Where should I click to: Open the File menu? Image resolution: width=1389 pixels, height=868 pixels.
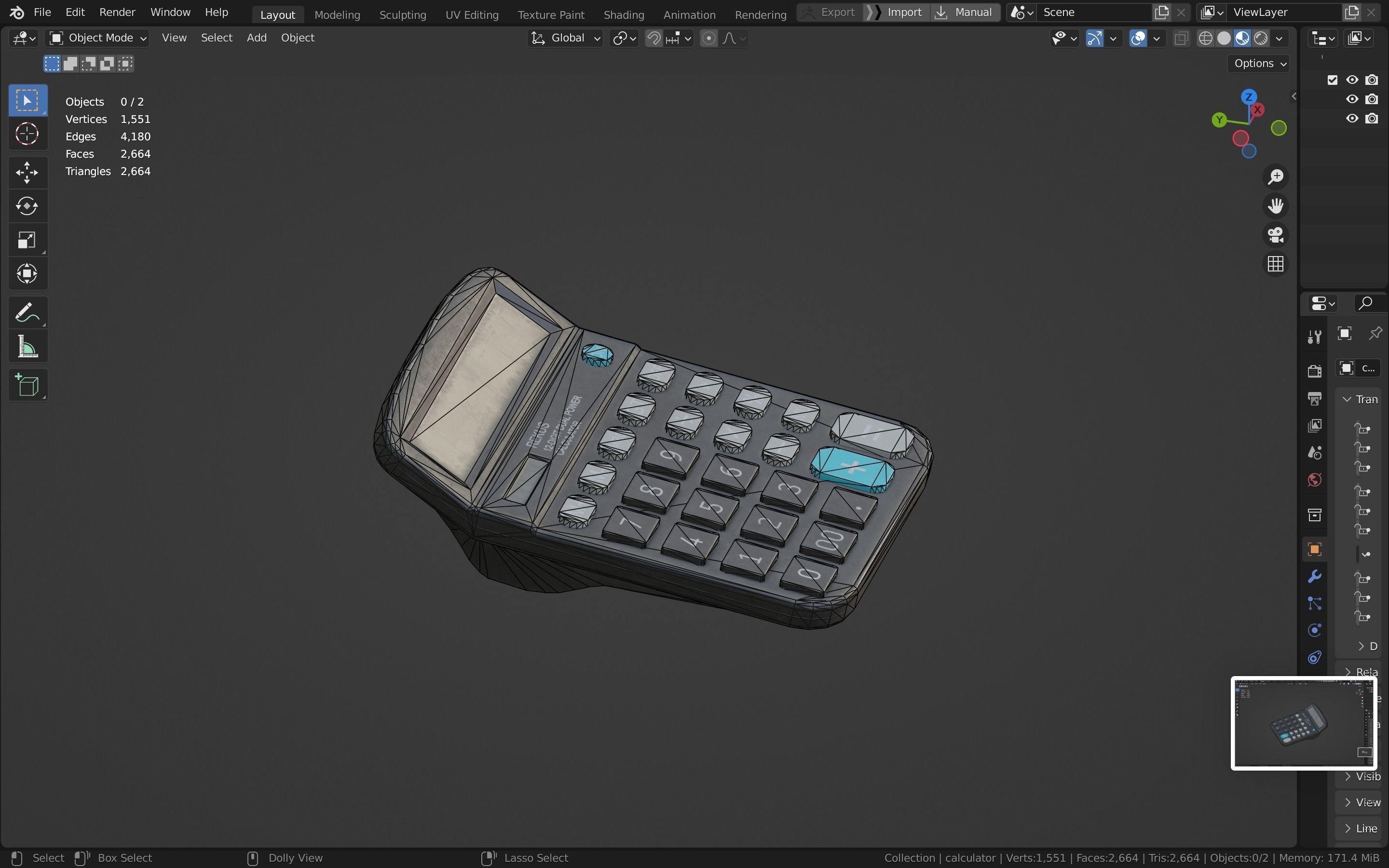[42, 12]
